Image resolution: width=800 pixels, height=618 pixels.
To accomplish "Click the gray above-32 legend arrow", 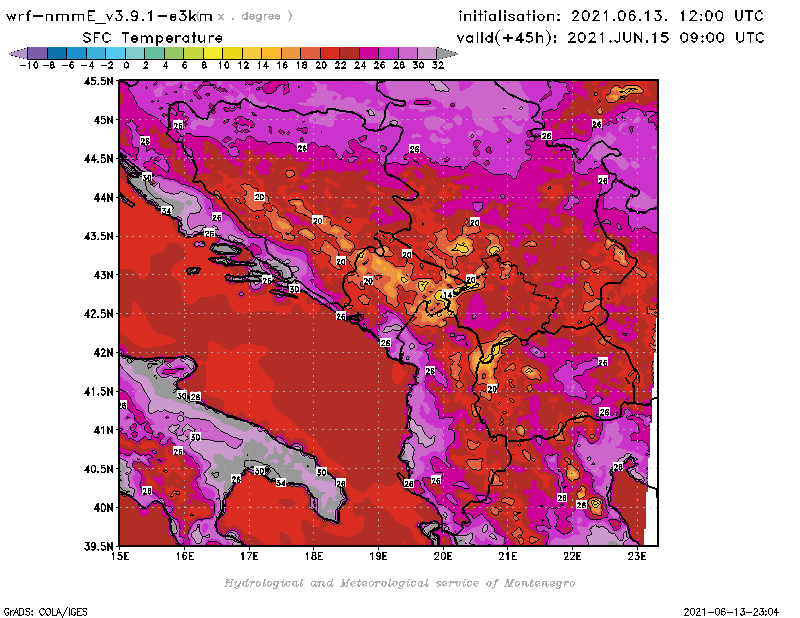I will (446, 53).
